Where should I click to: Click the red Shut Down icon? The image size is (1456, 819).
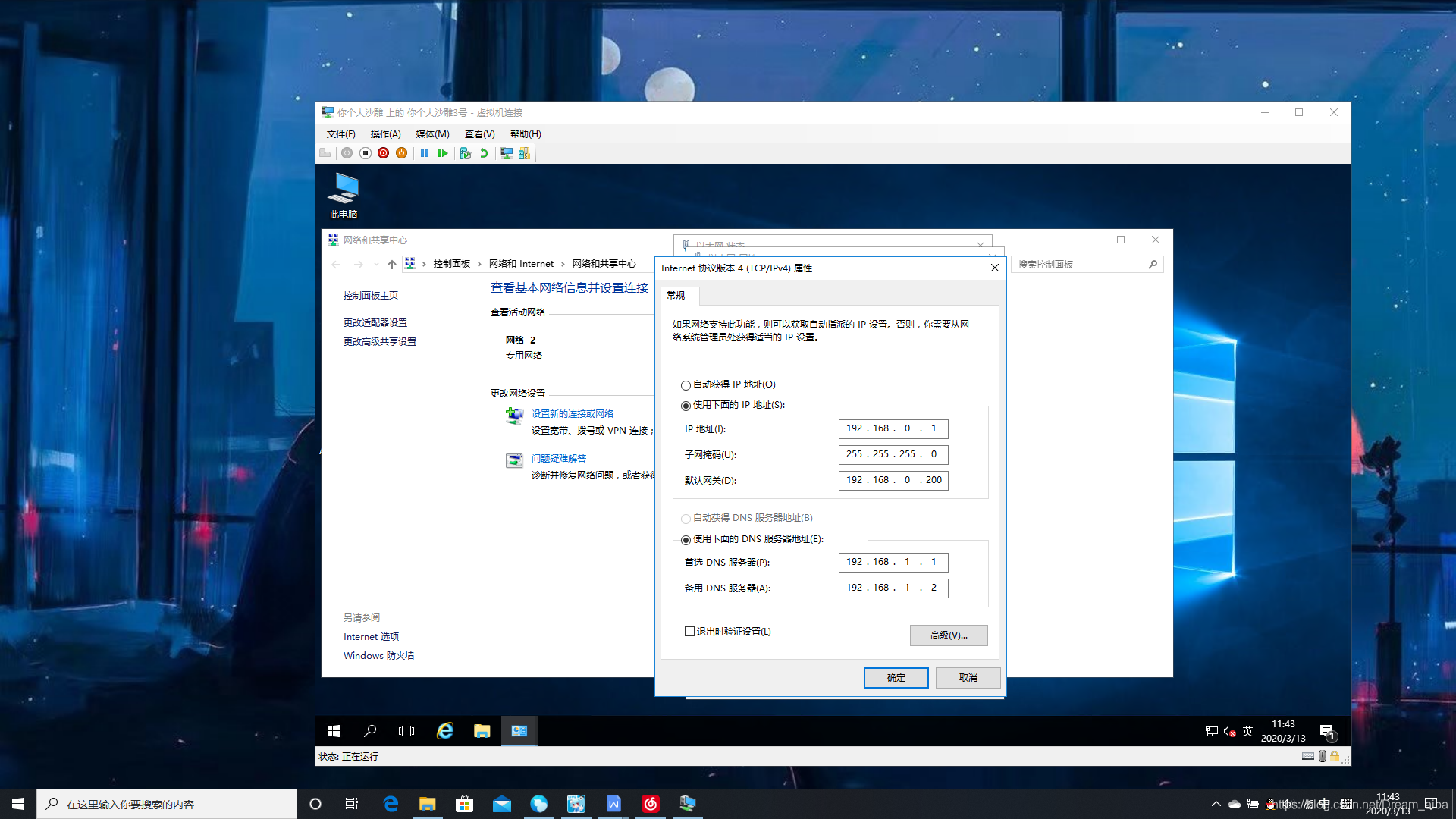click(384, 153)
